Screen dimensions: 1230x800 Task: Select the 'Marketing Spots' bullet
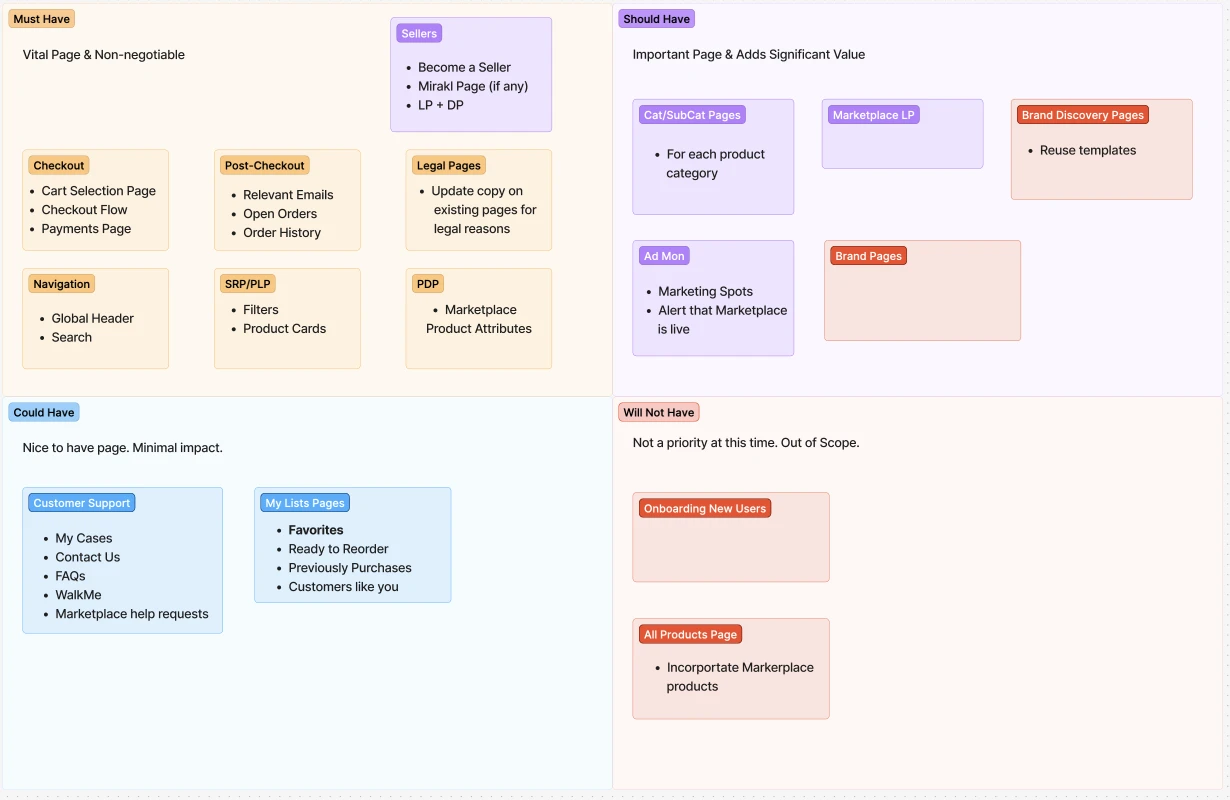tap(705, 291)
